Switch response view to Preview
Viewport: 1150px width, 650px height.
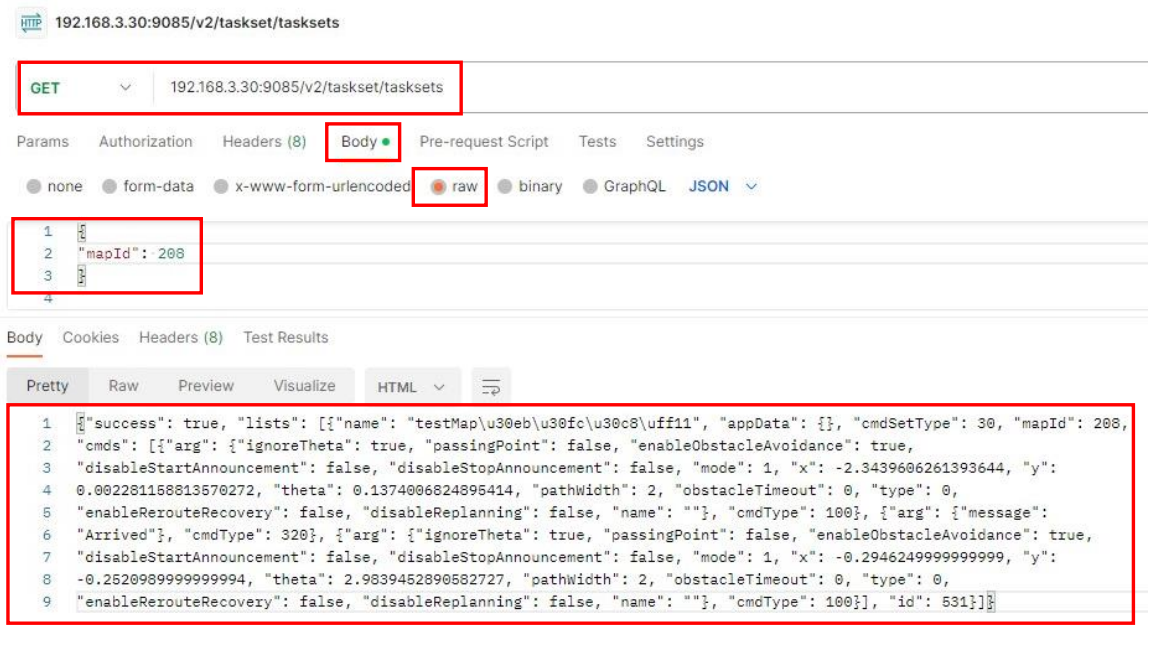[206, 386]
